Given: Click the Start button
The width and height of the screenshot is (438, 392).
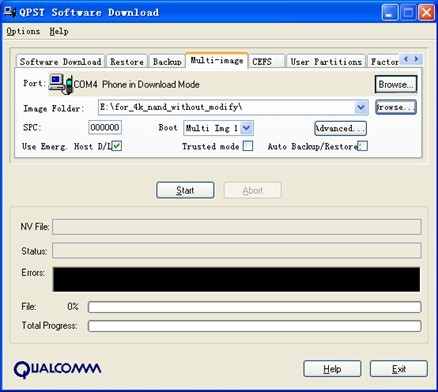Looking at the screenshot, I should 185,190.
